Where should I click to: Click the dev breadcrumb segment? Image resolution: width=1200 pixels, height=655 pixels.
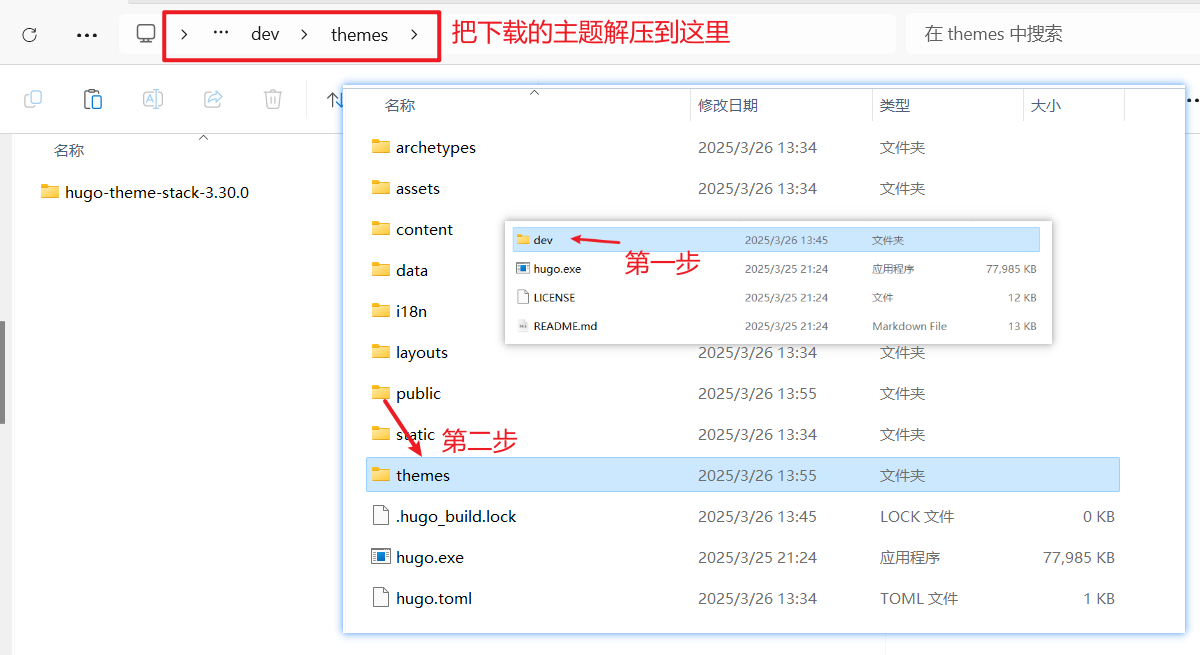265,34
